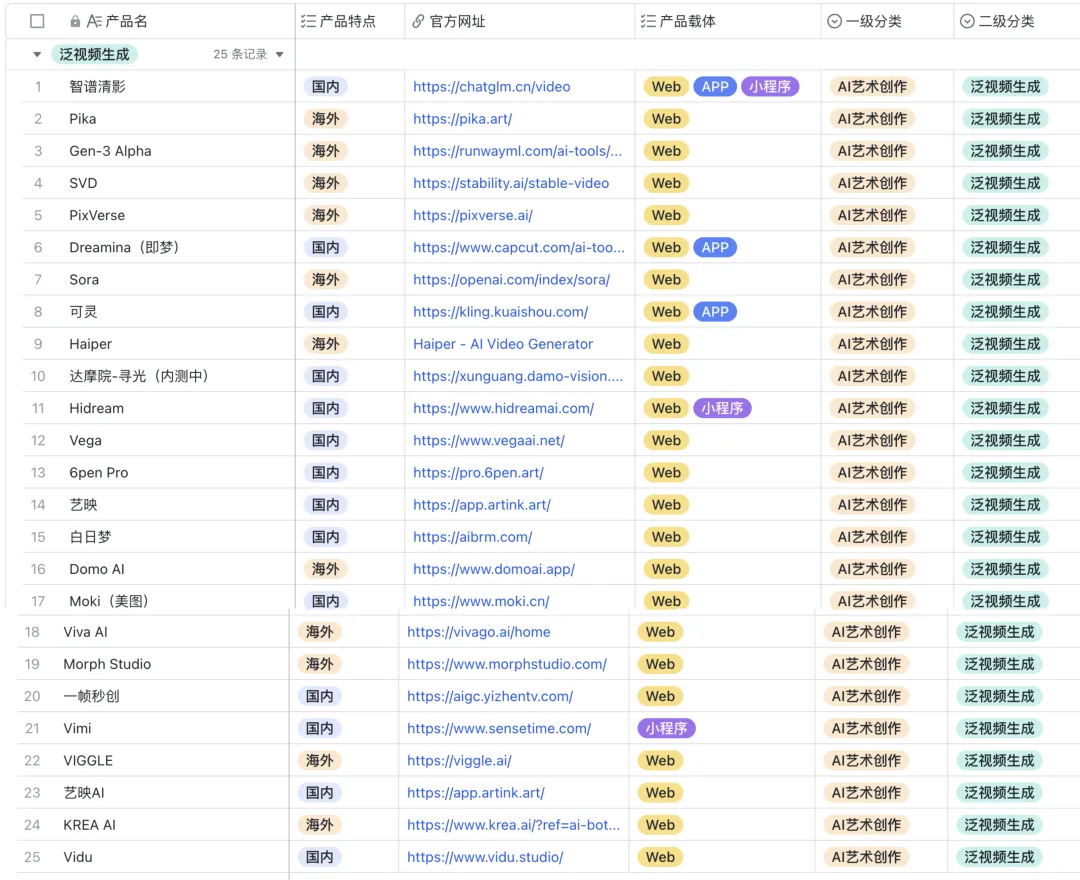Click the link icon of 官方网址 column
1080x880 pixels.
[418, 21]
